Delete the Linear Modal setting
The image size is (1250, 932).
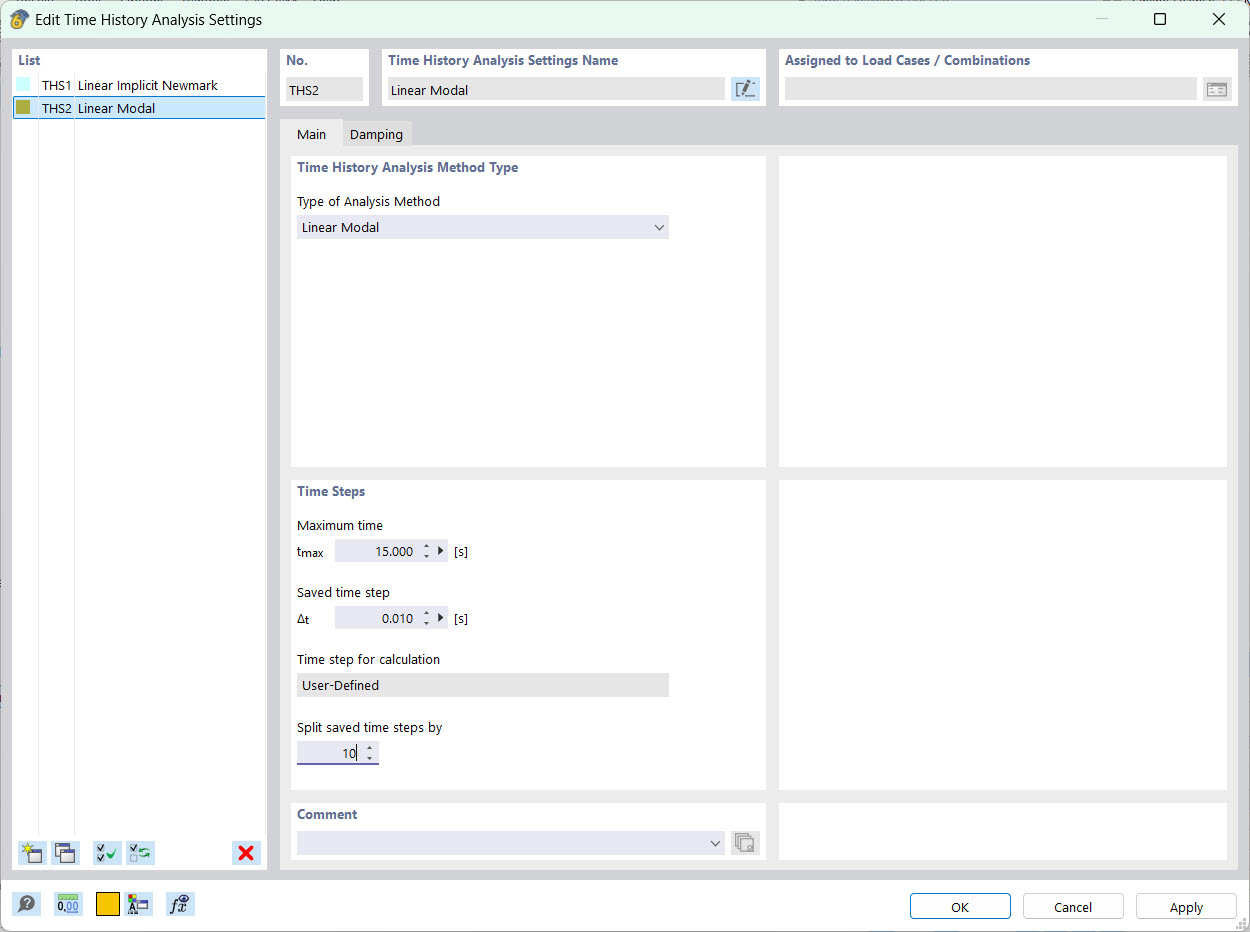[x=246, y=852]
